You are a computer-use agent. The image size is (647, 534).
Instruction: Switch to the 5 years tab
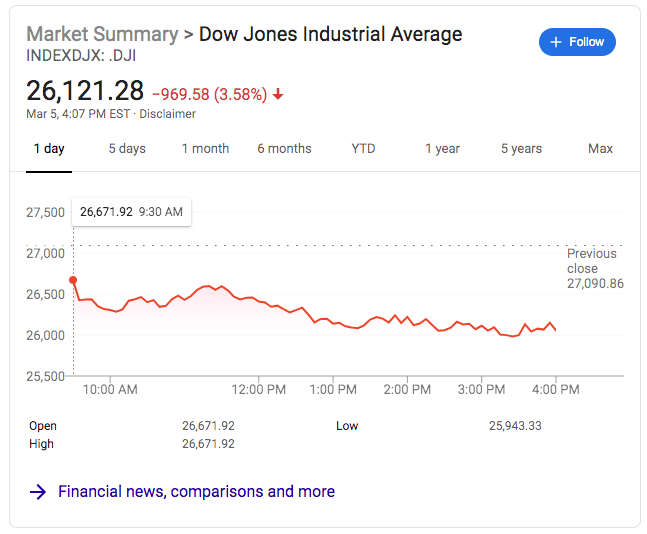click(521, 149)
